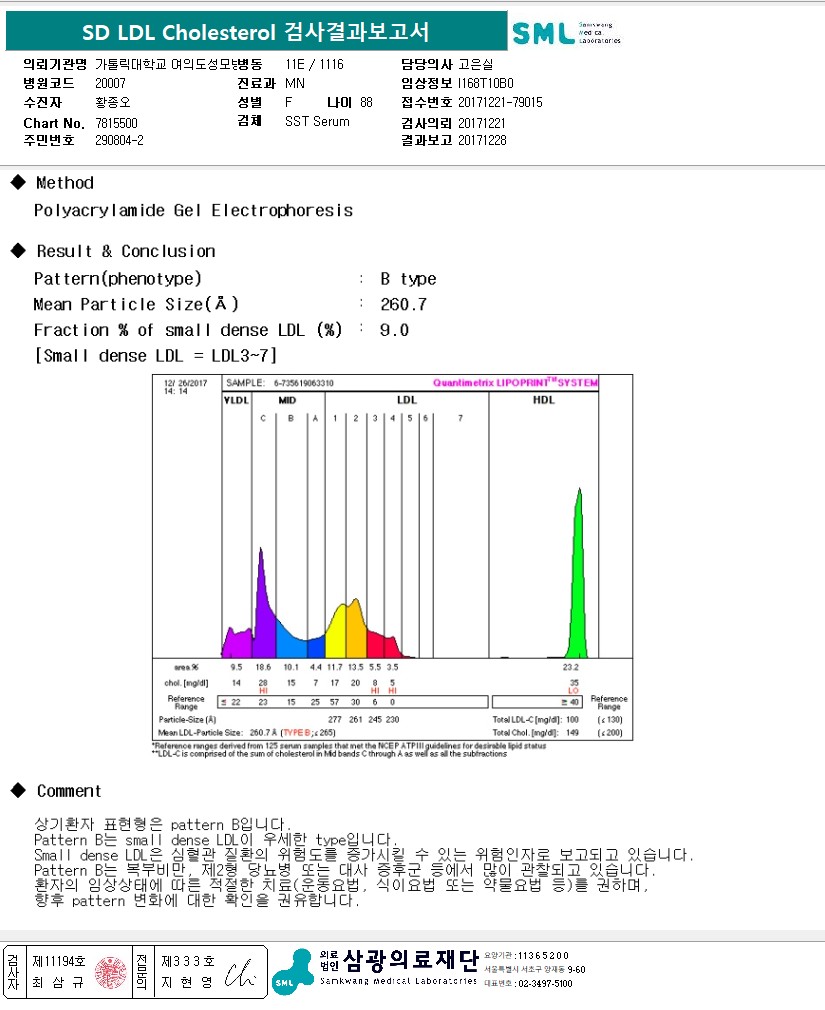
Task: Click the foundation name 삼광의료재단
Action: point(411,960)
